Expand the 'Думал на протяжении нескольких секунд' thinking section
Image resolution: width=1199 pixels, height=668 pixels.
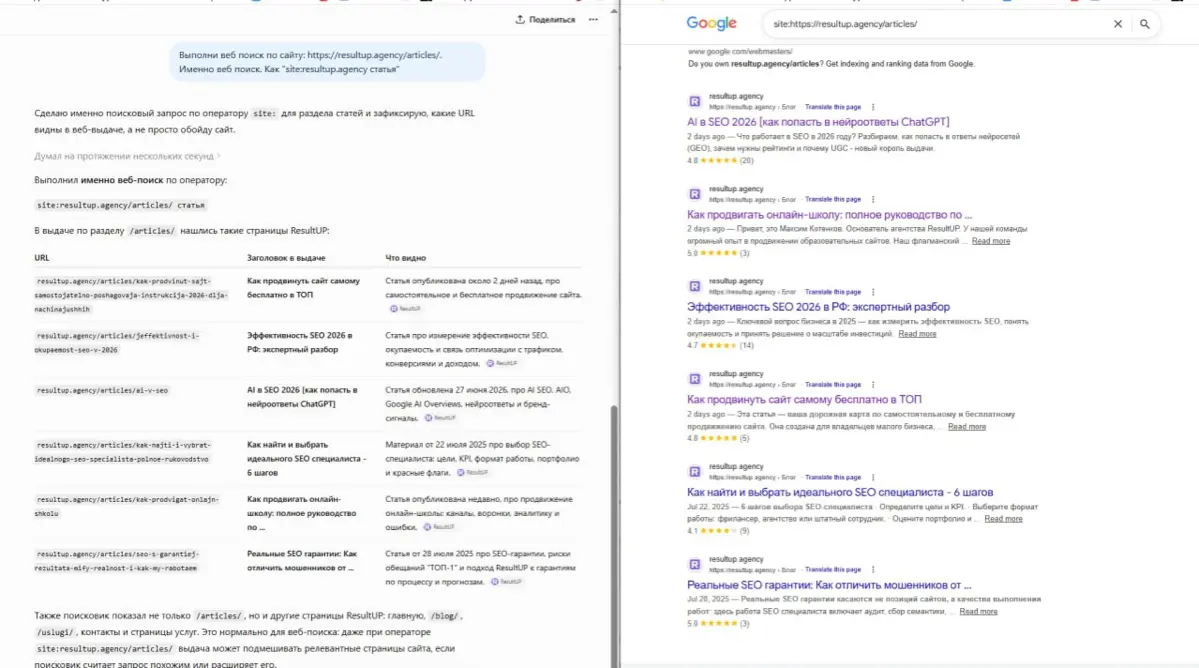[x=127, y=156]
